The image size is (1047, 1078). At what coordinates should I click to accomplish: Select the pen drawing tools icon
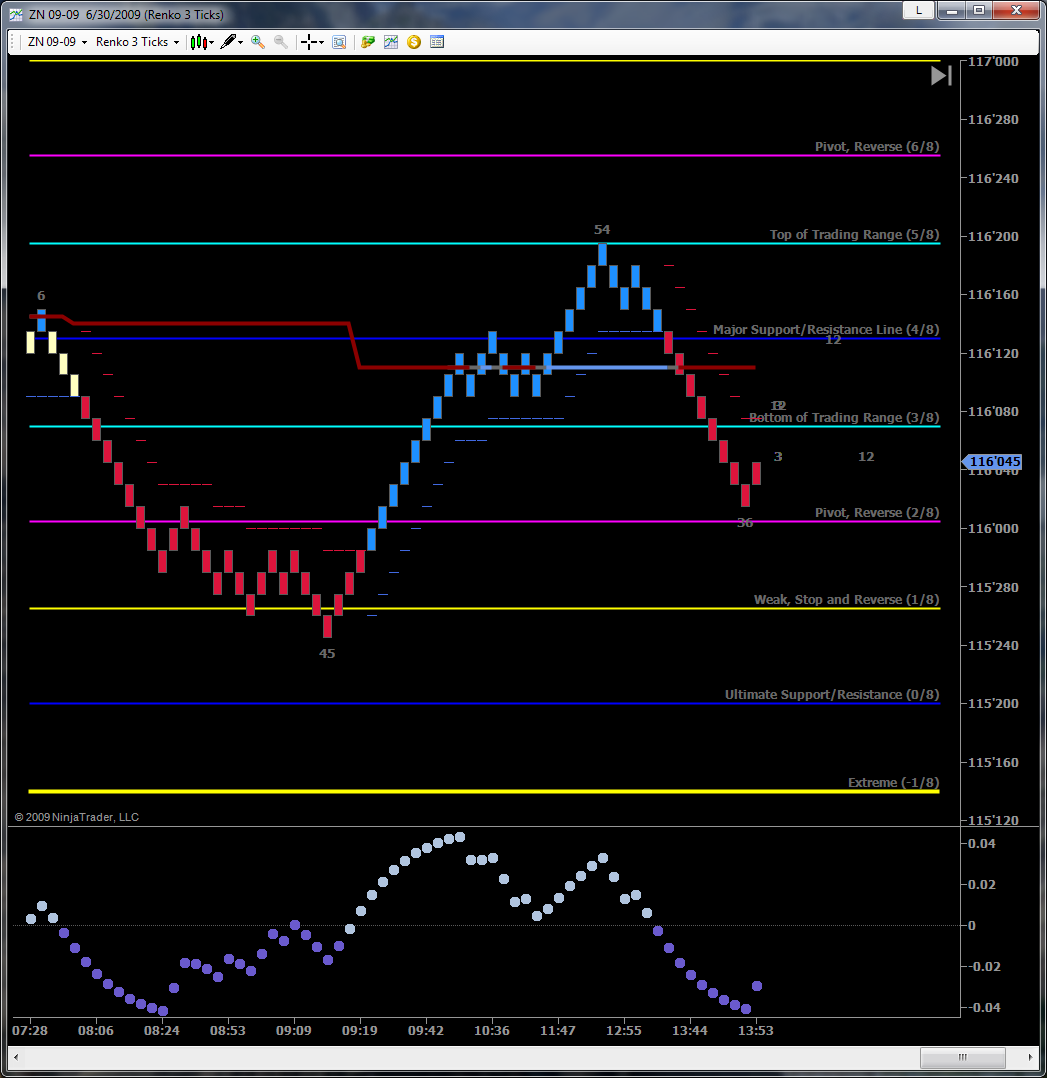(228, 42)
